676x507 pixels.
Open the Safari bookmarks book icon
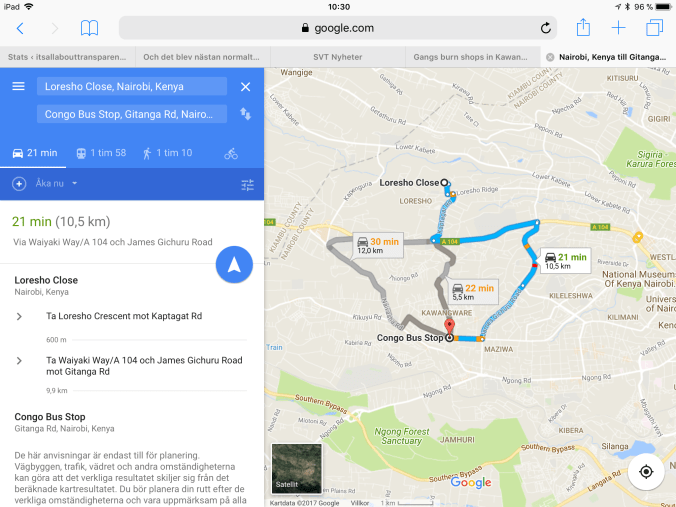point(89,28)
